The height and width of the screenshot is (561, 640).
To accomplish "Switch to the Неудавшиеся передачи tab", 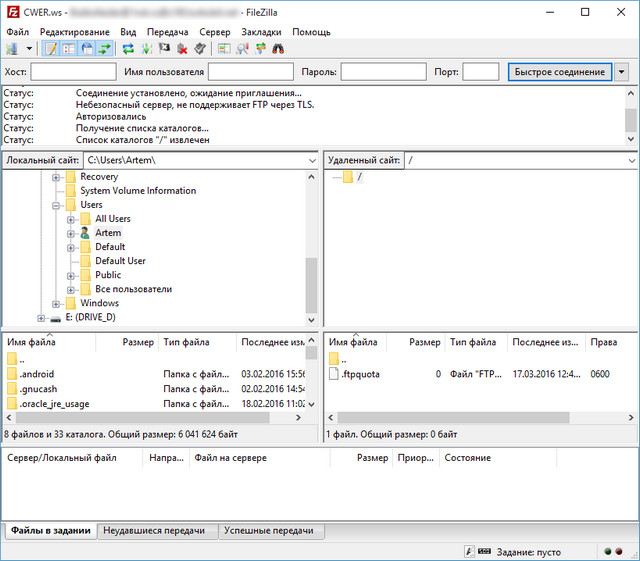I will 156,530.
